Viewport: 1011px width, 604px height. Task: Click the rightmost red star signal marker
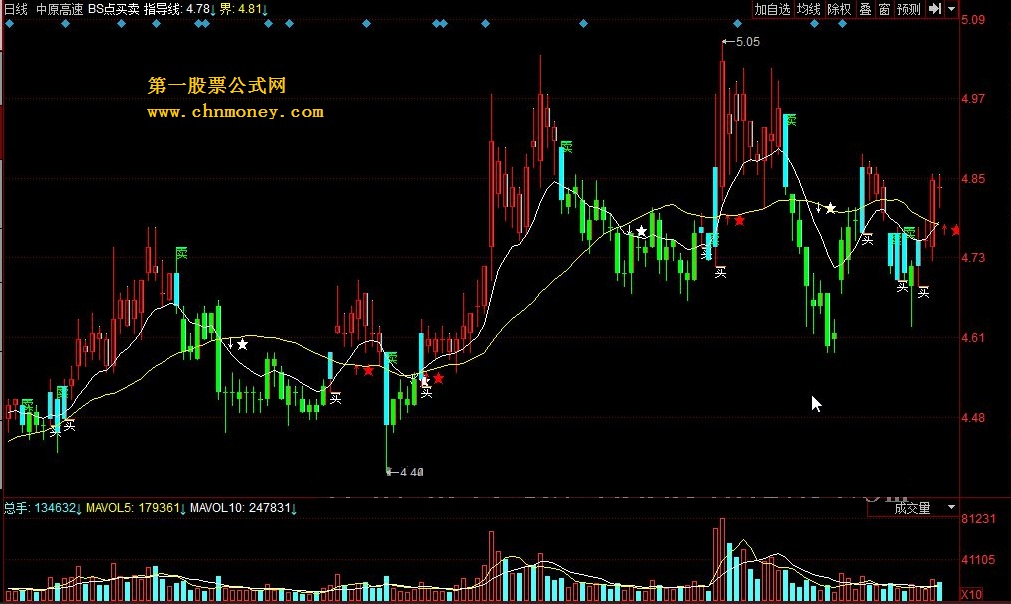pos(956,230)
